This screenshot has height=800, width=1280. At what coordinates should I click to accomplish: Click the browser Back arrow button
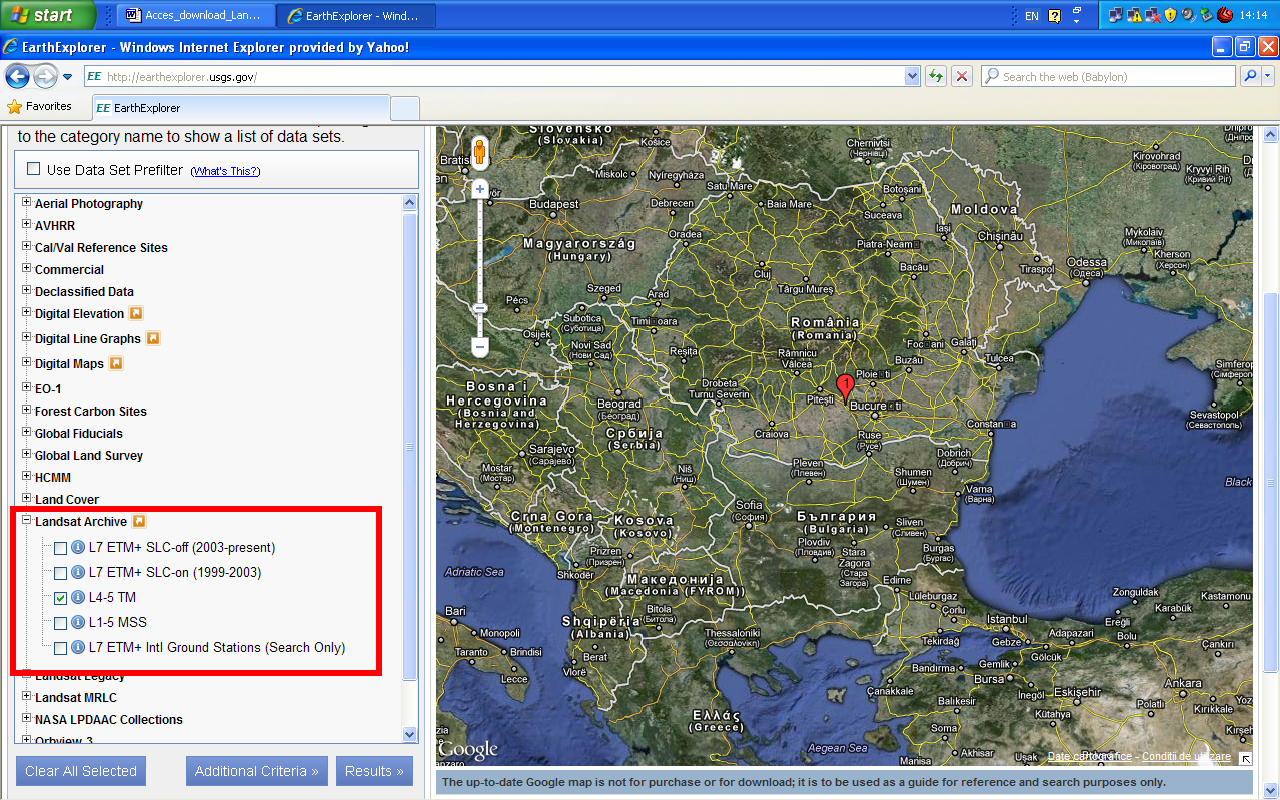point(17,76)
